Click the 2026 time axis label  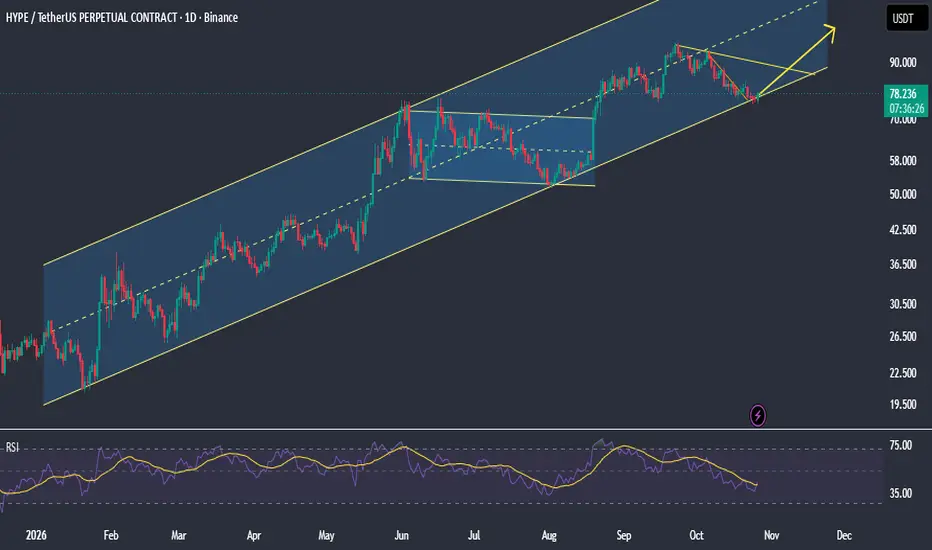pyautogui.click(x=36, y=535)
